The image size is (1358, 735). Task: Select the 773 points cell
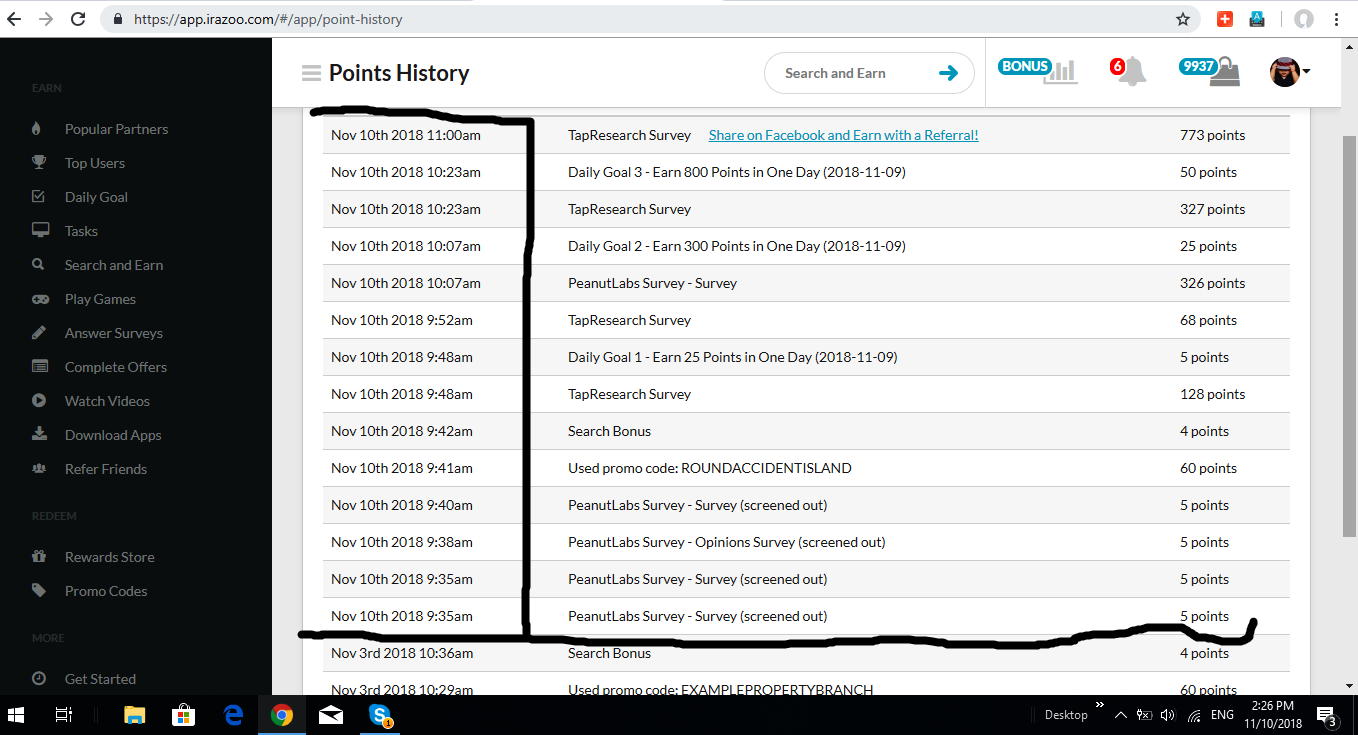pyautogui.click(x=1212, y=135)
